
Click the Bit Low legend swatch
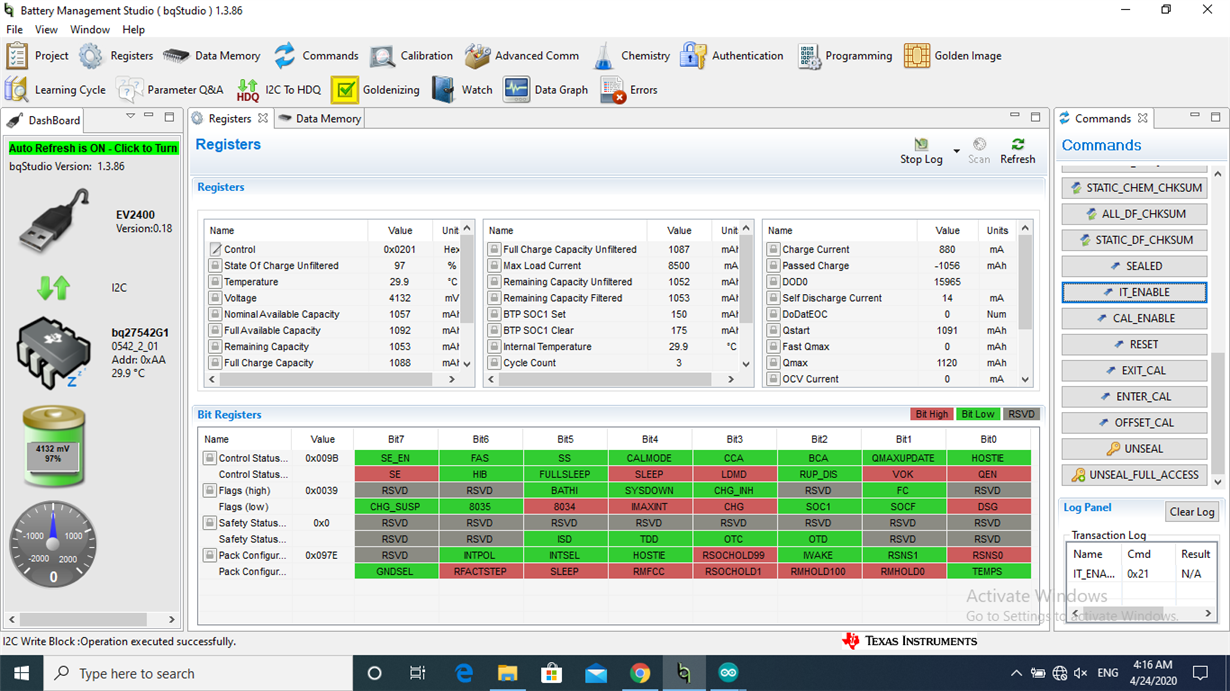(978, 414)
